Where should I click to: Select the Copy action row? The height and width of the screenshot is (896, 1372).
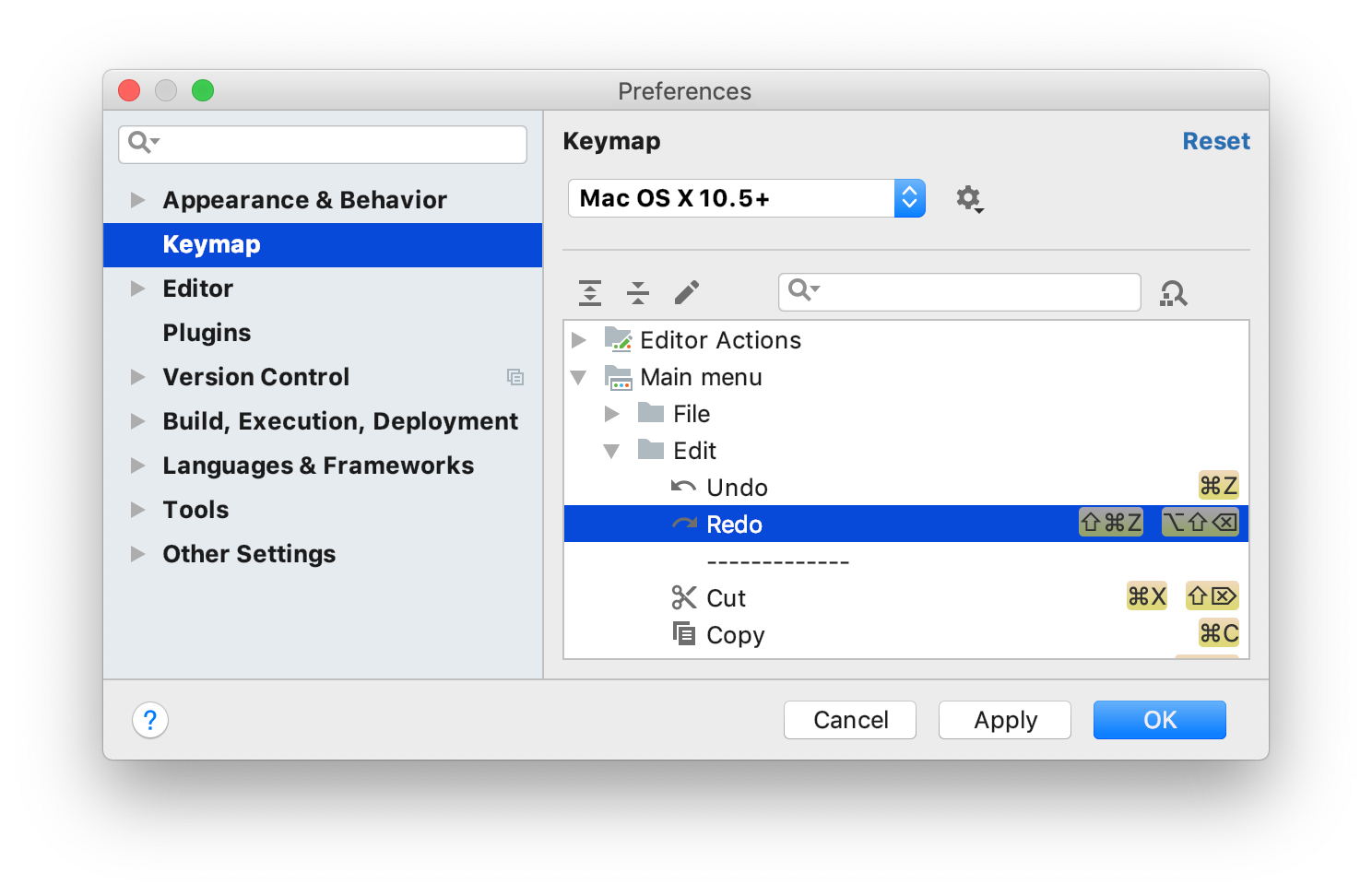[x=906, y=634]
